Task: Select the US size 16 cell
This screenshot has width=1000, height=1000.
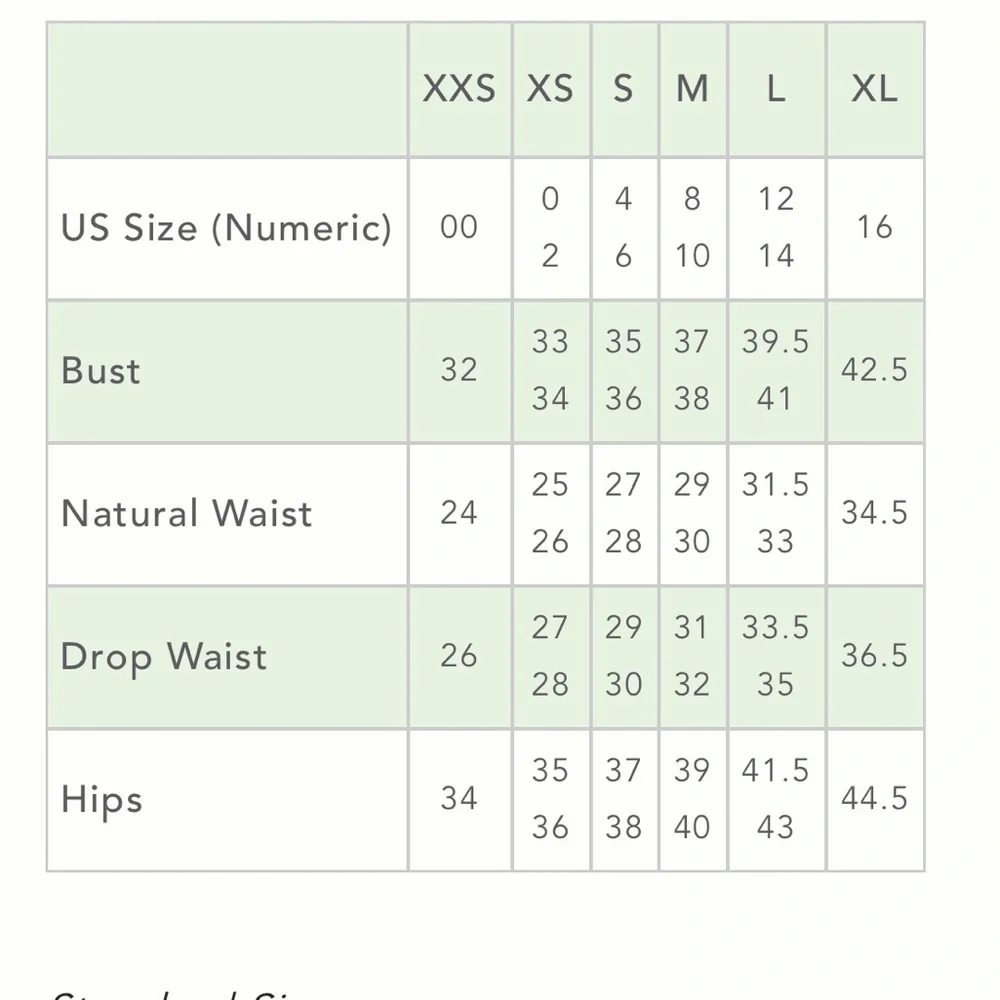Action: [874, 228]
